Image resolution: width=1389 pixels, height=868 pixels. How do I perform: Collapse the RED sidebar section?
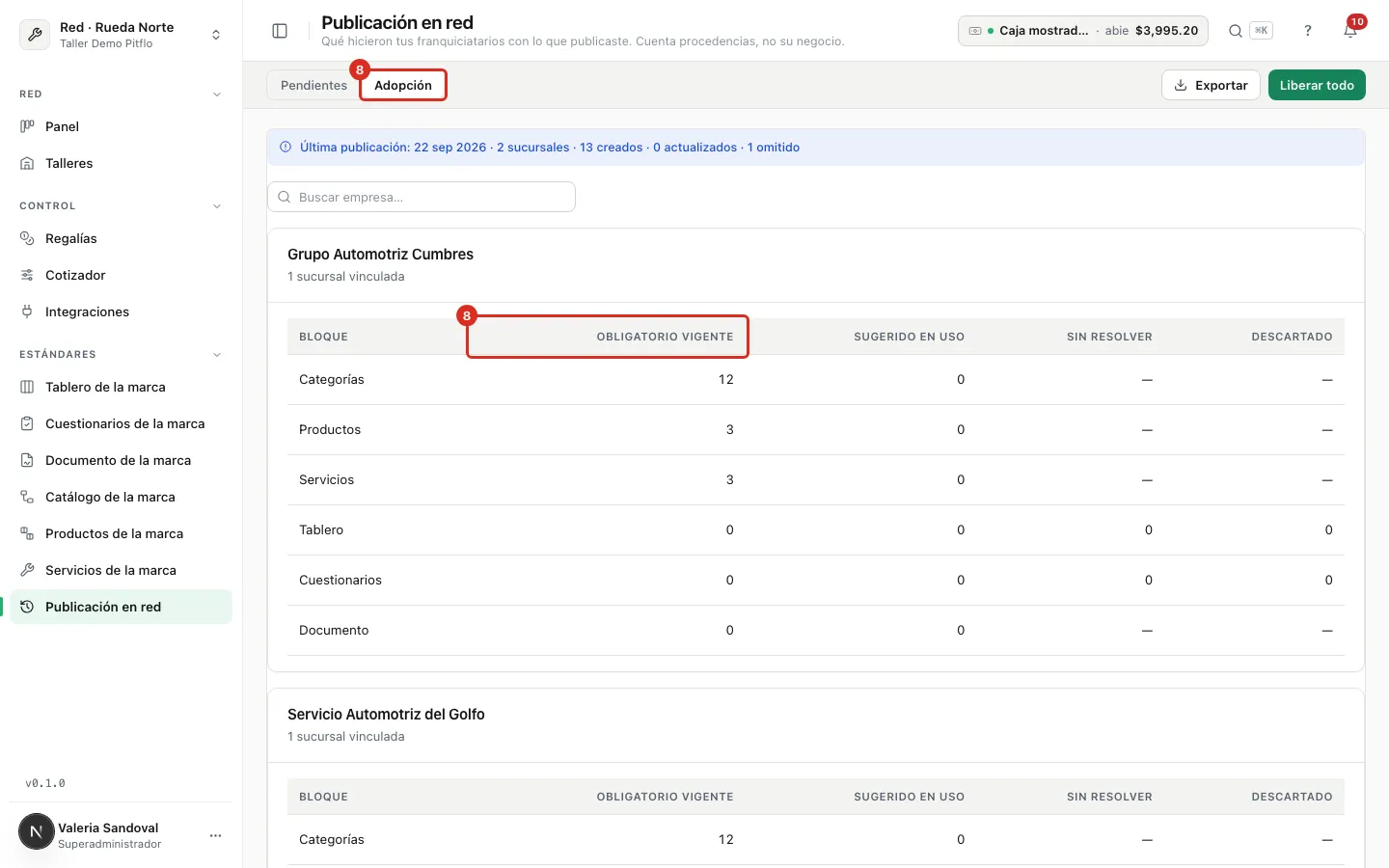(217, 95)
